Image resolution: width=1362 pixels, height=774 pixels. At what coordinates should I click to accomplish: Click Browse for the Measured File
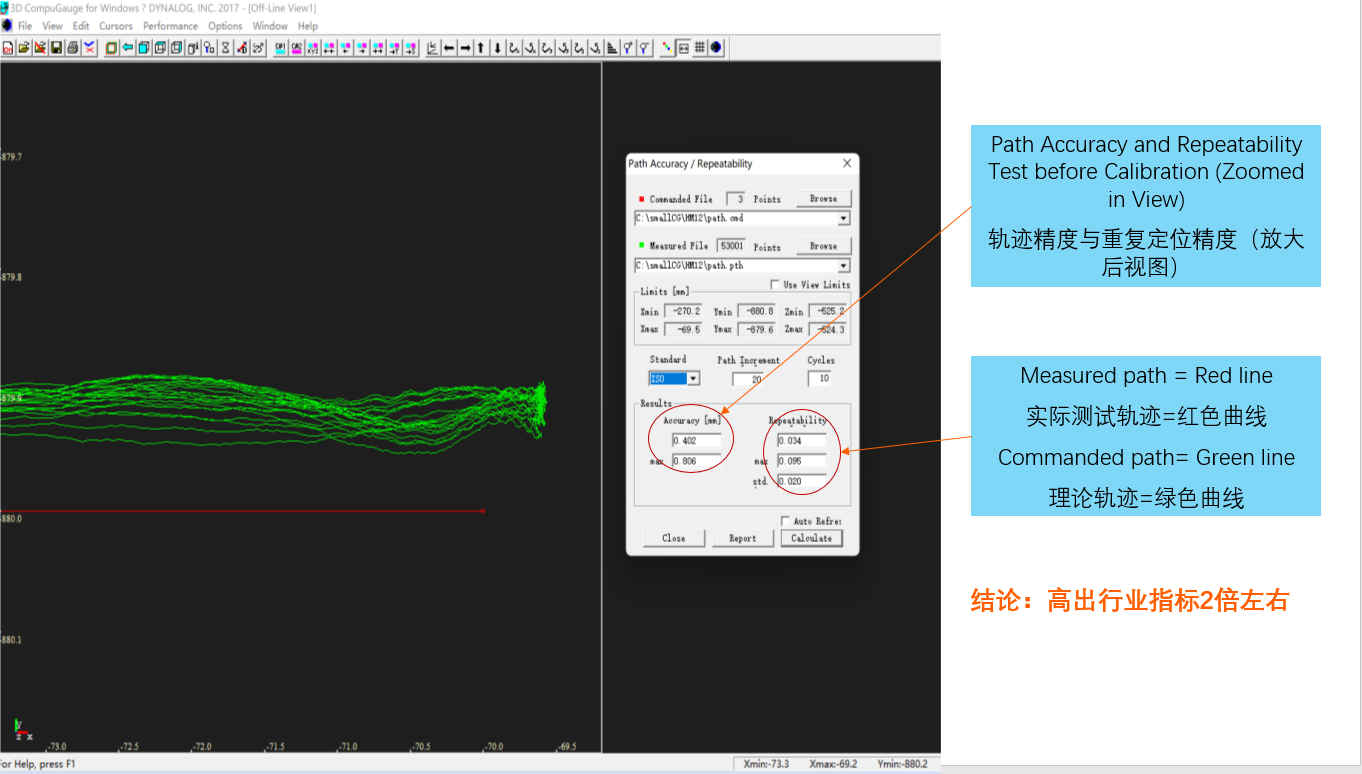coord(824,245)
